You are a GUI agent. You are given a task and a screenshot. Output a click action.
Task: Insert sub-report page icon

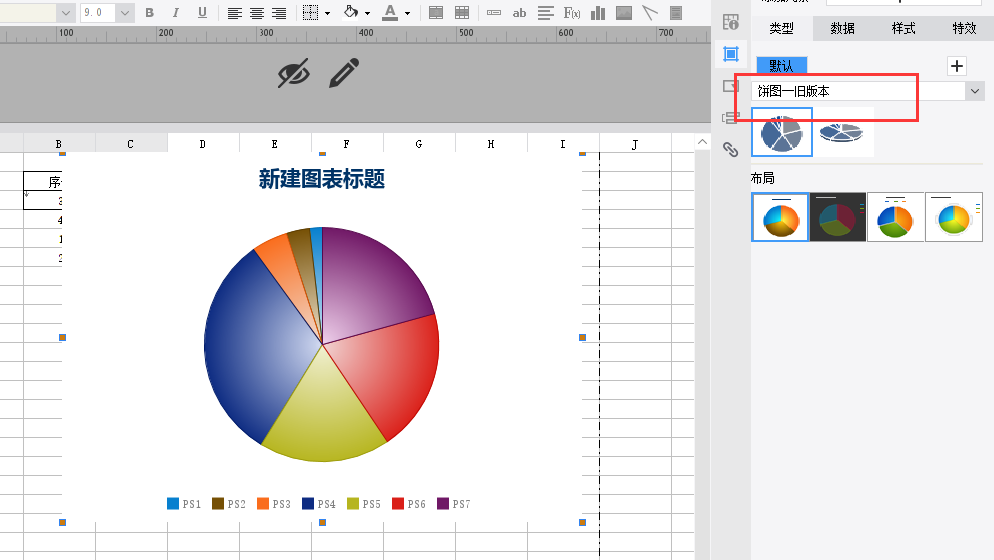[676, 13]
